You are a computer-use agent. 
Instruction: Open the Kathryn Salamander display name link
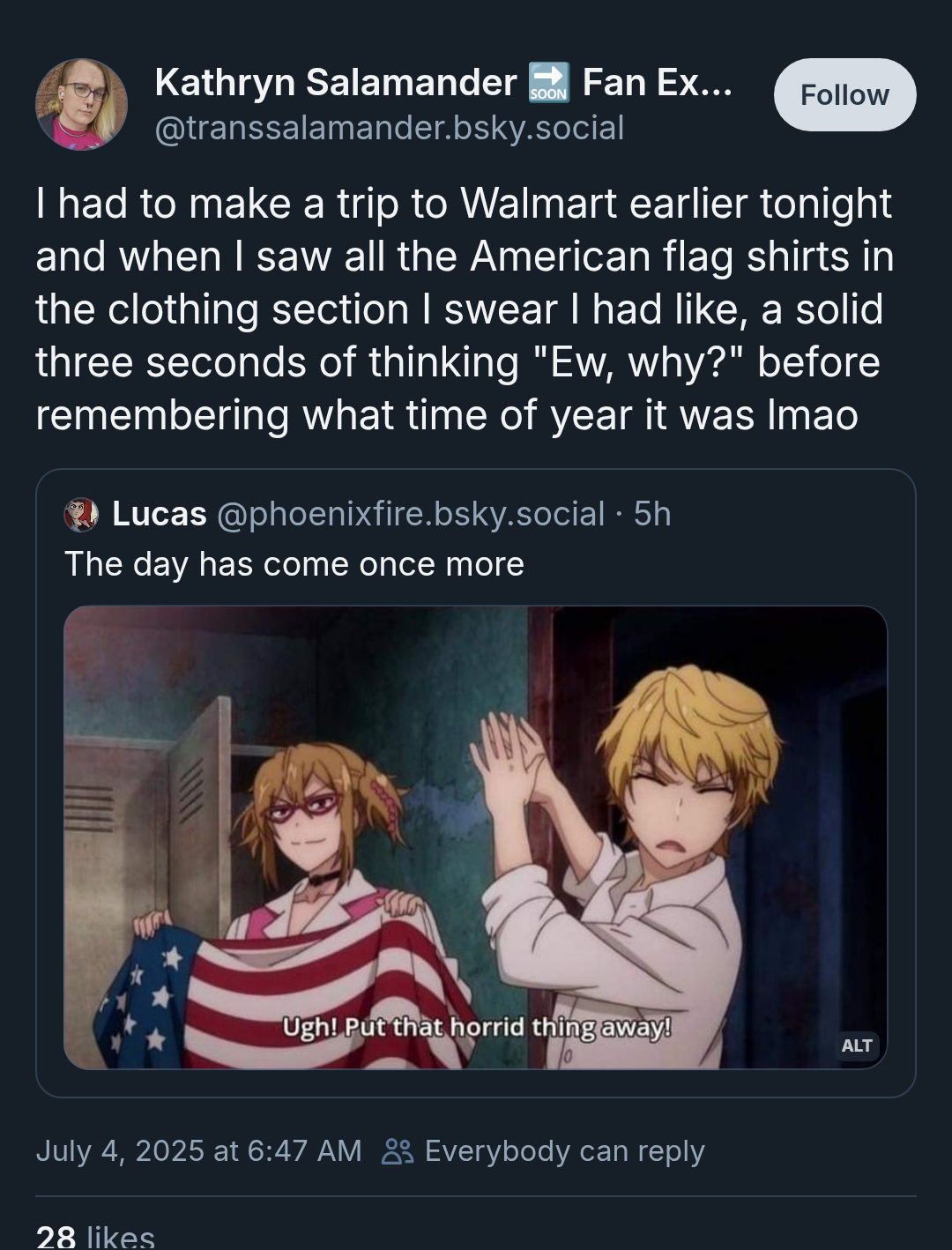[335, 83]
